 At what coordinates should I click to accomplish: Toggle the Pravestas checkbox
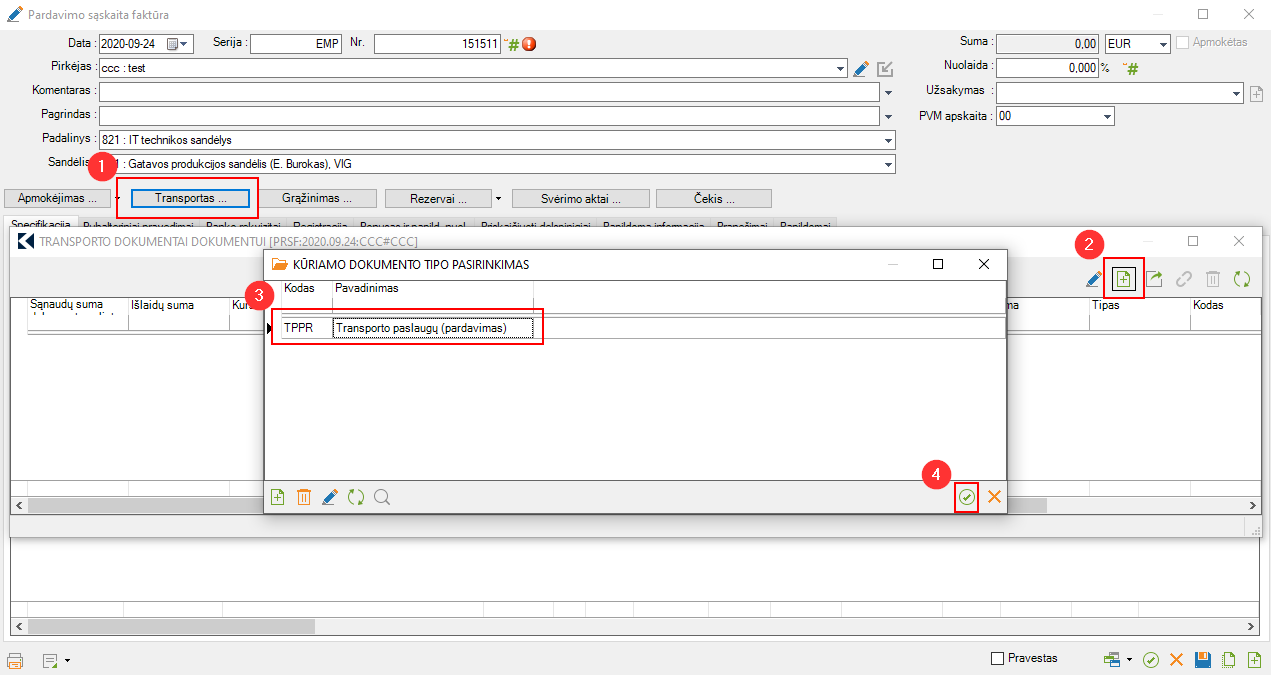996,659
